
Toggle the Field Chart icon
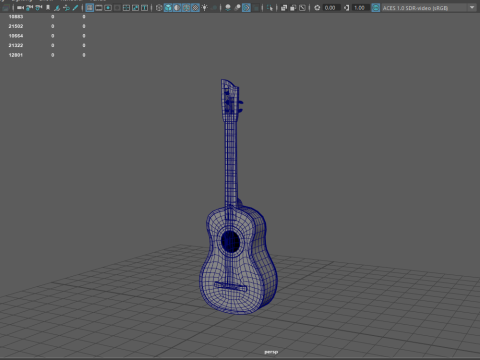point(126,7)
